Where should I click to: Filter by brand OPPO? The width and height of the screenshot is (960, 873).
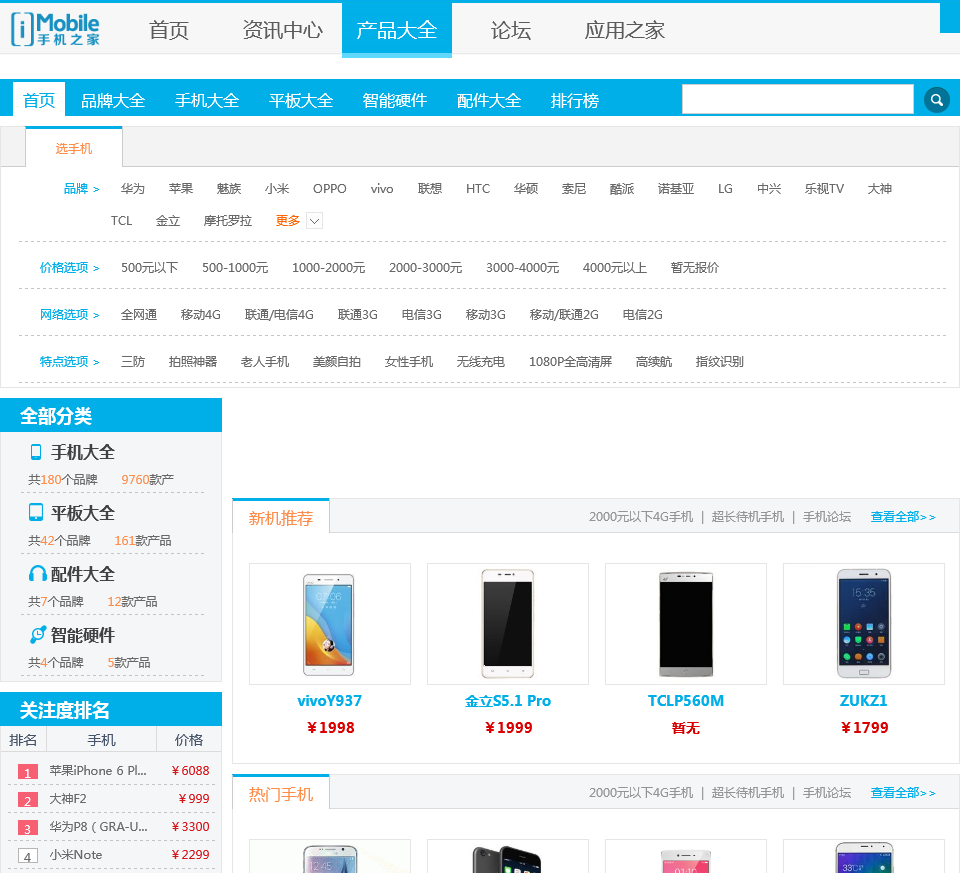[x=329, y=189]
